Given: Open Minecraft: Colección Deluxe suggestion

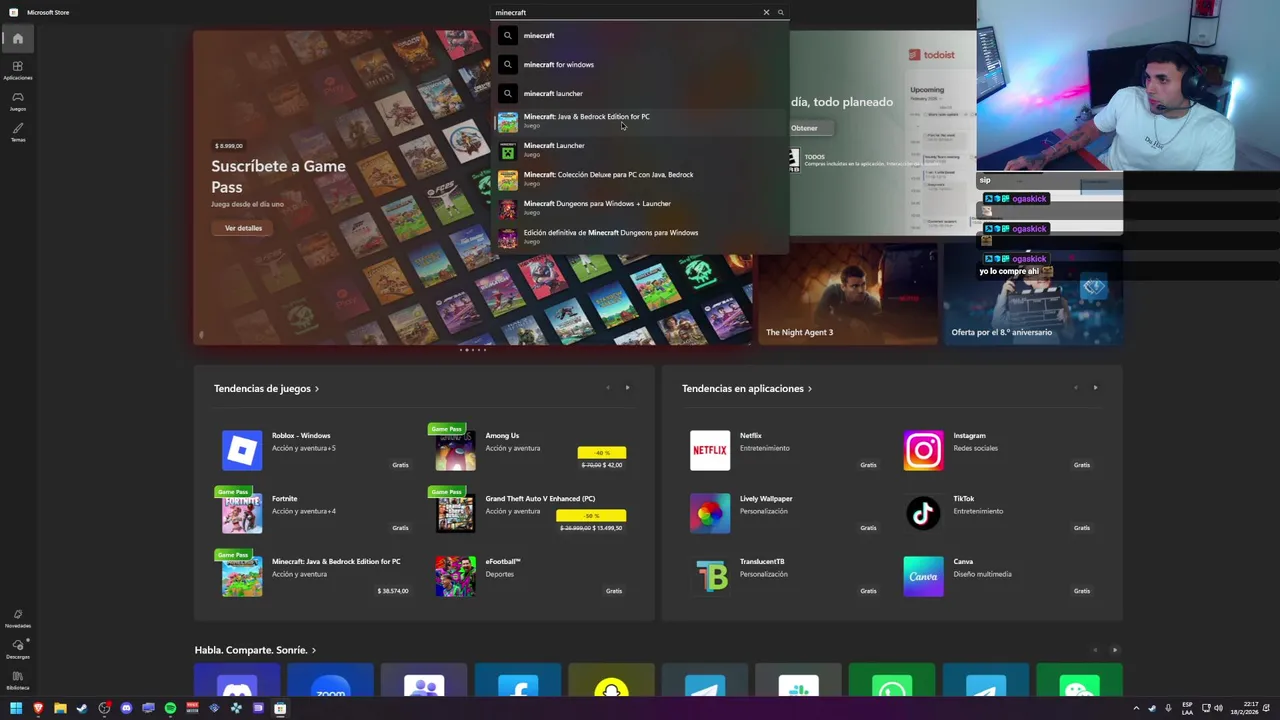Looking at the screenshot, I should 640,179.
